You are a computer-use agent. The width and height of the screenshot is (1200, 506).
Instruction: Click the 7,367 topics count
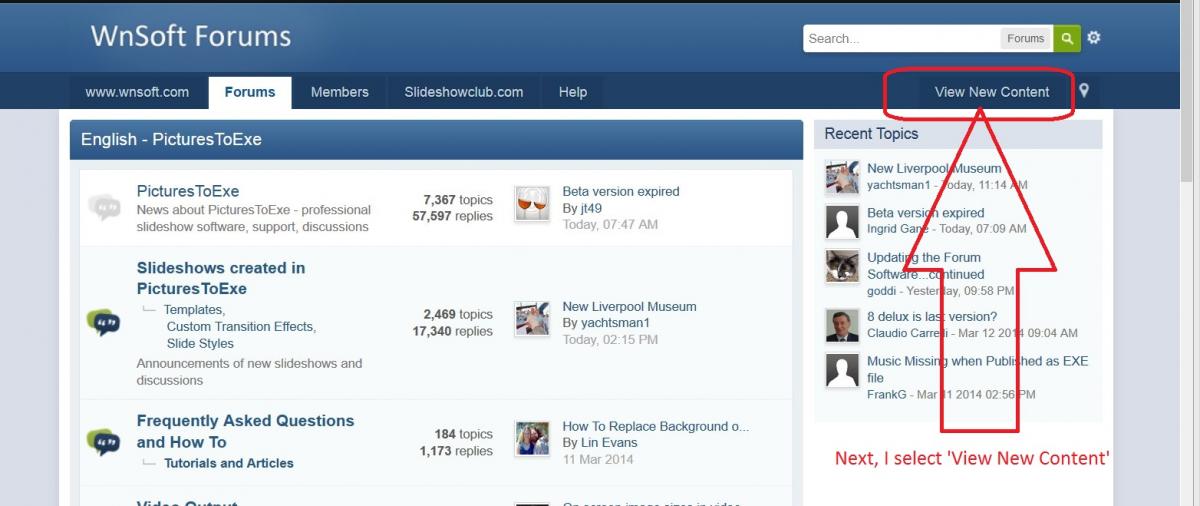tap(458, 199)
